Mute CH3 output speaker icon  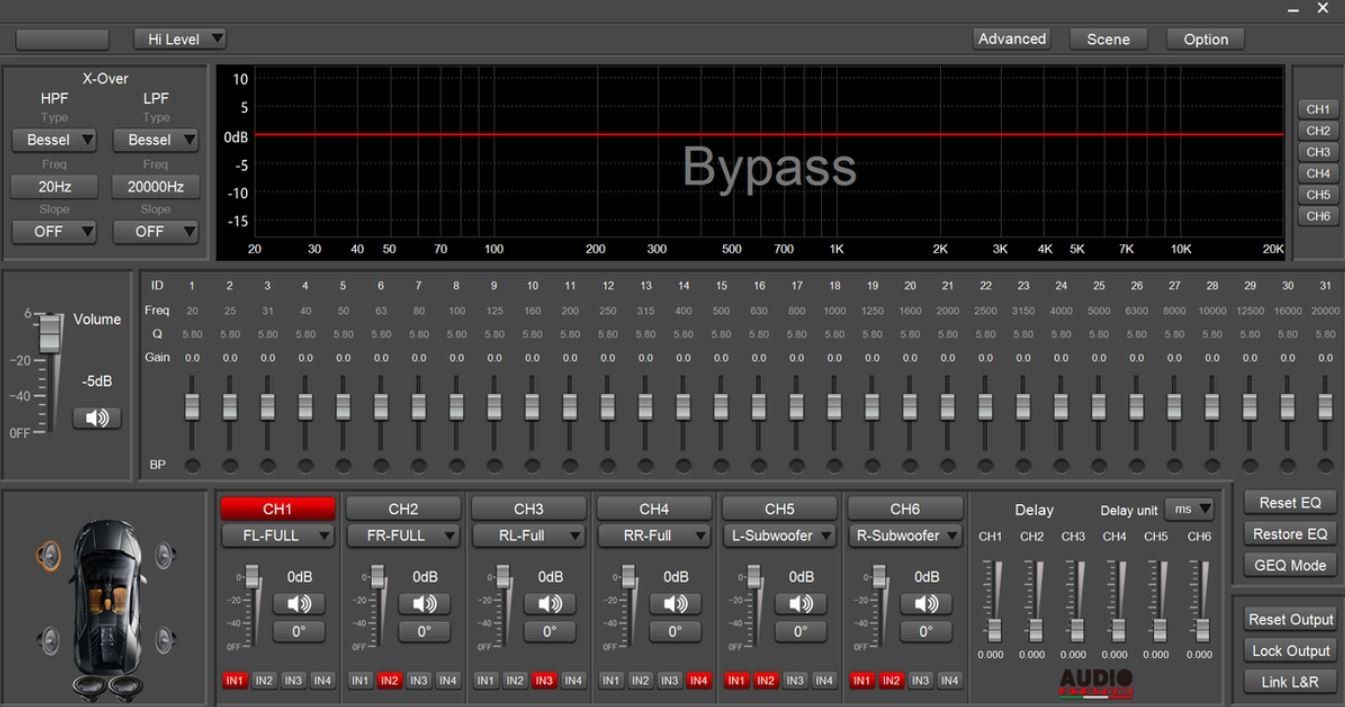(x=549, y=603)
